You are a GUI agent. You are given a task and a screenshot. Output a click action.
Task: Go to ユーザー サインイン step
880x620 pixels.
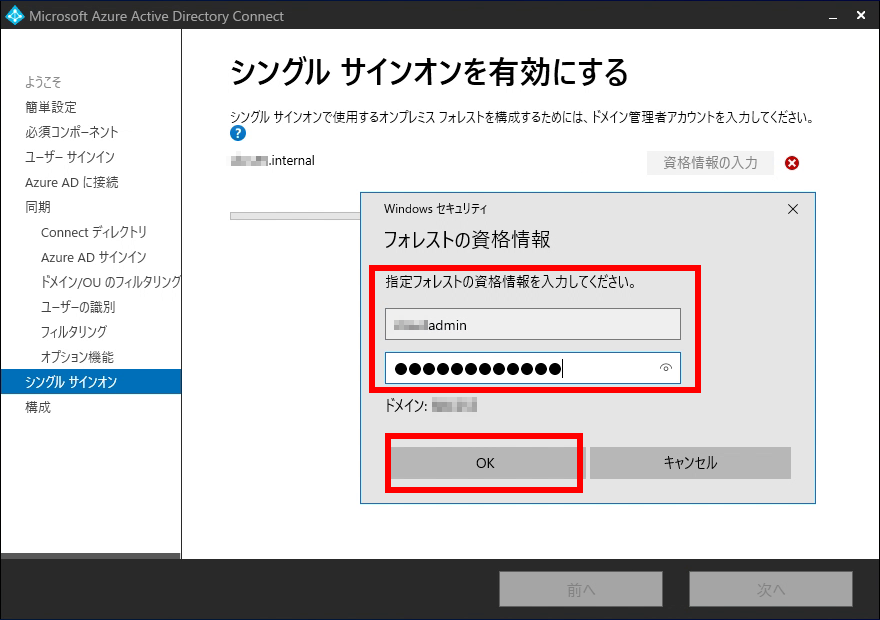70,157
